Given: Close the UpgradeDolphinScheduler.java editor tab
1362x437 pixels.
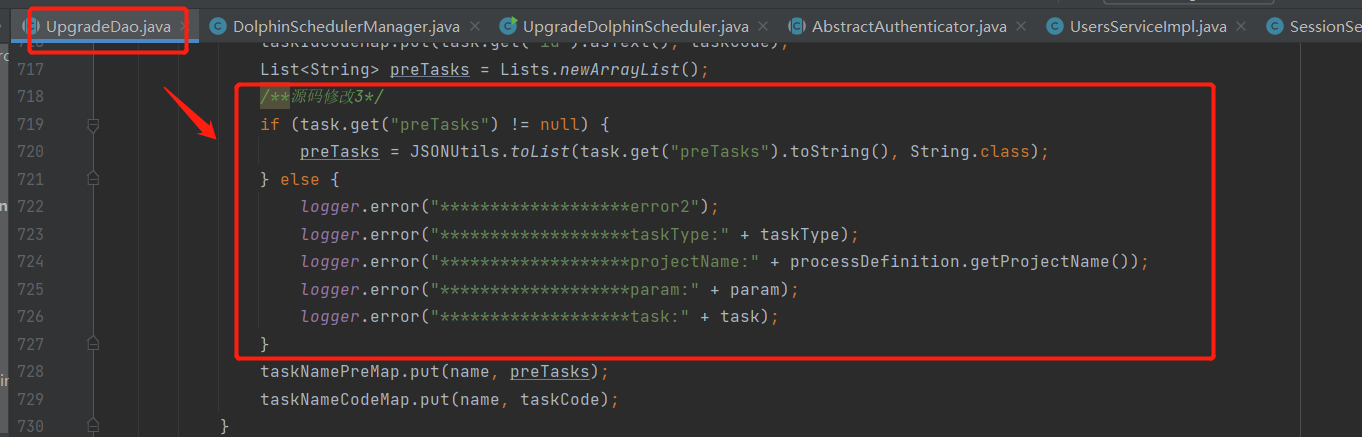Looking at the screenshot, I should pyautogui.click(x=763, y=26).
